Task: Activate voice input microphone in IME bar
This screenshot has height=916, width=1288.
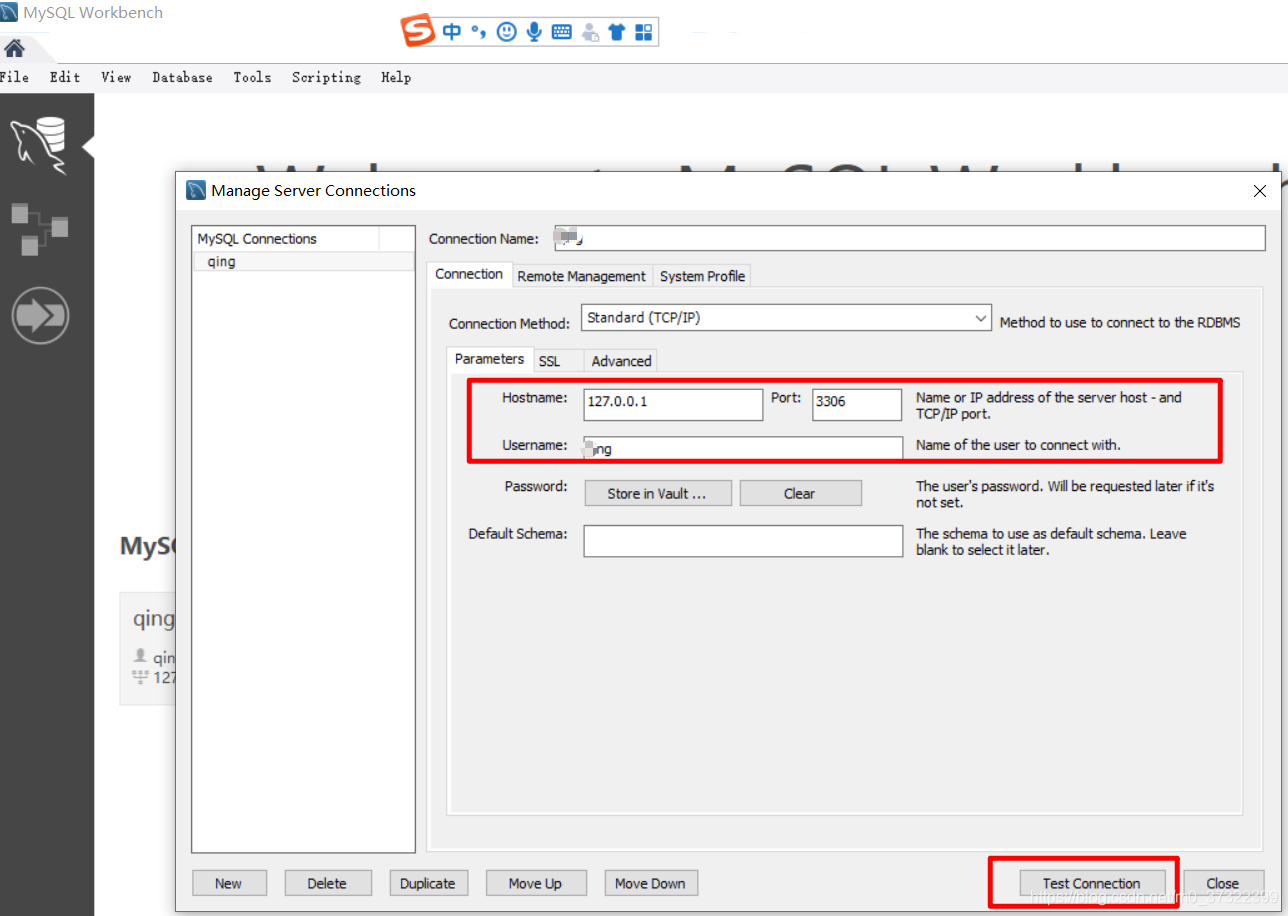Action: click(x=534, y=32)
